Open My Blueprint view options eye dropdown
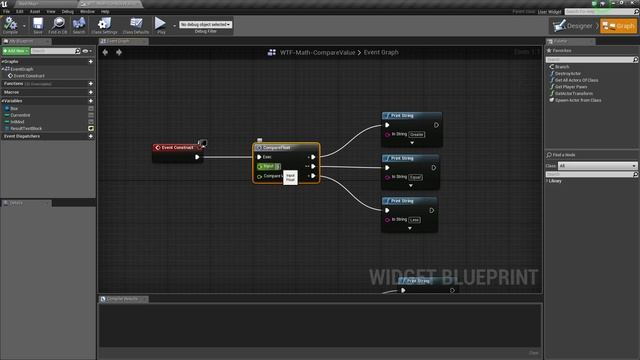Image resolution: width=640 pixels, height=360 pixels. pos(87,51)
